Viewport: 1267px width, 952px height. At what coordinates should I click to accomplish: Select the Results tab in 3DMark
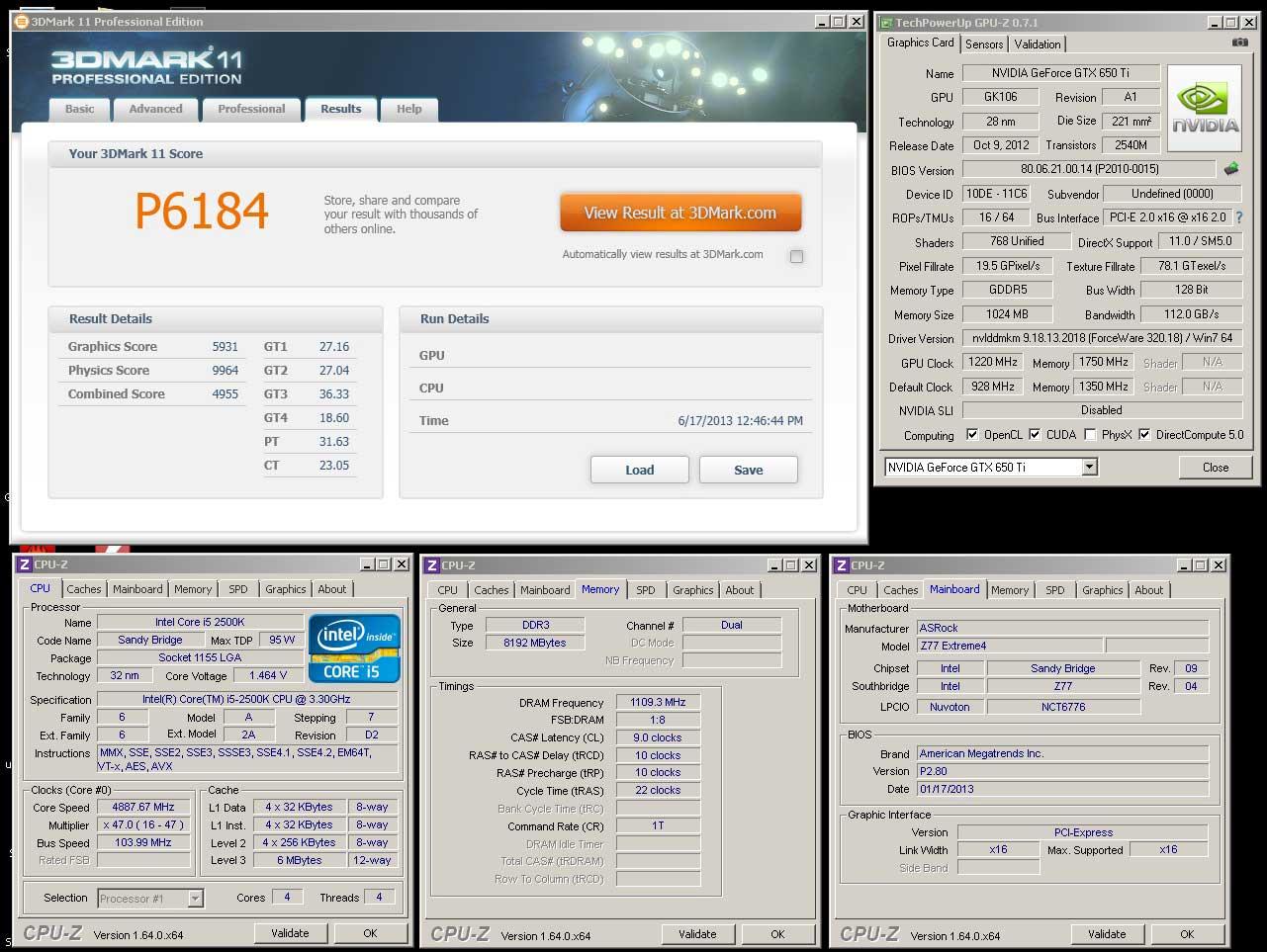point(341,109)
